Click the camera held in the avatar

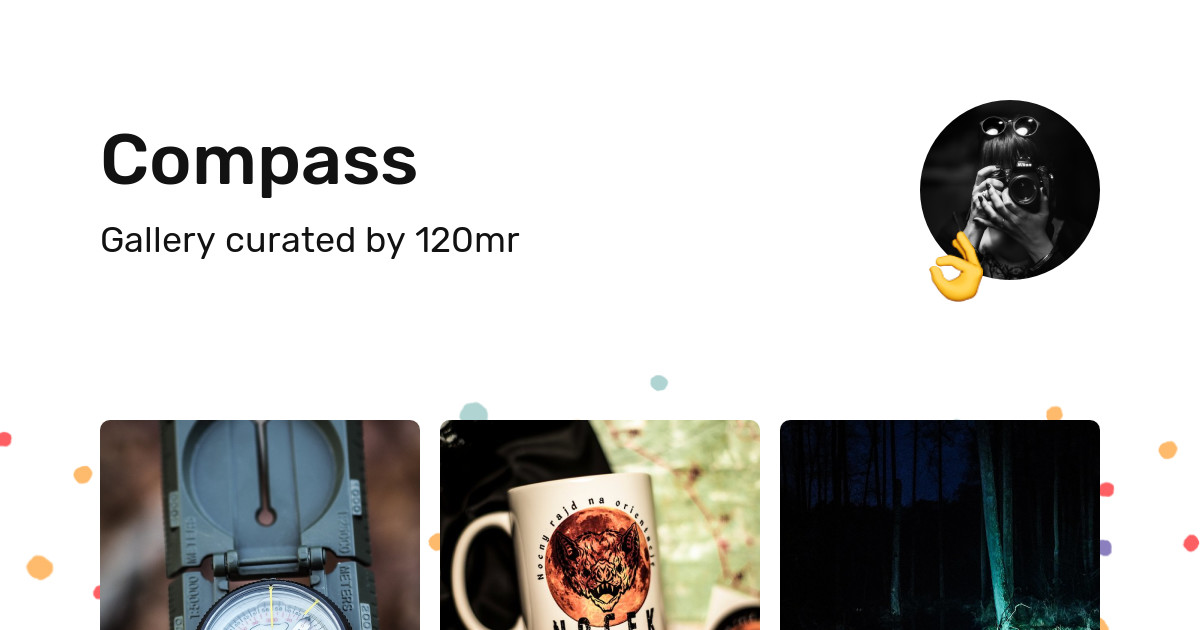(1020, 185)
